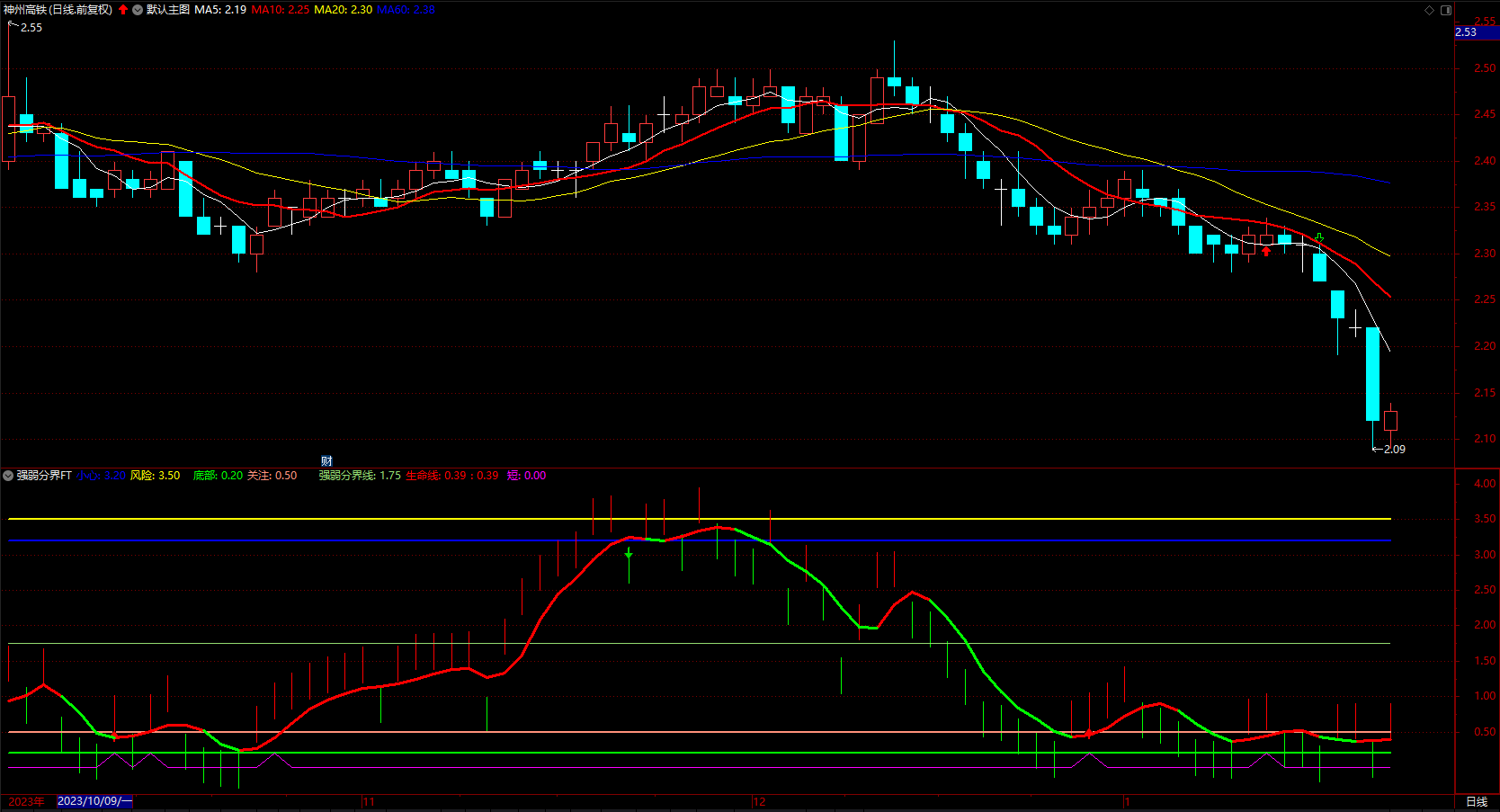Open the 财 financial marker on the chart
The width and height of the screenshot is (1500, 812).
326,461
